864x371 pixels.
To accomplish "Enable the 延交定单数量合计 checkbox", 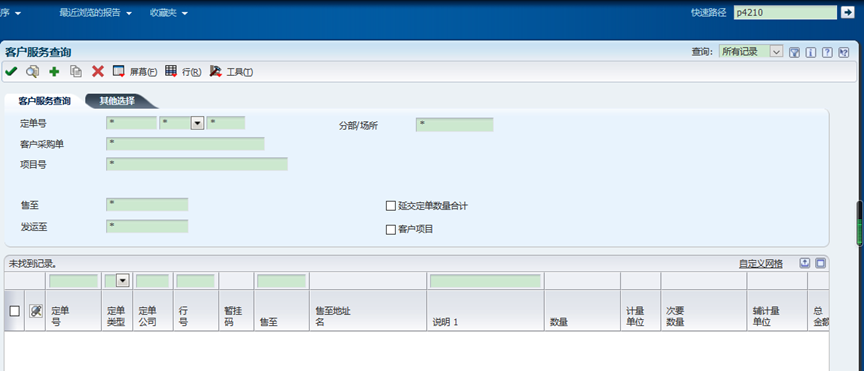I will point(391,206).
